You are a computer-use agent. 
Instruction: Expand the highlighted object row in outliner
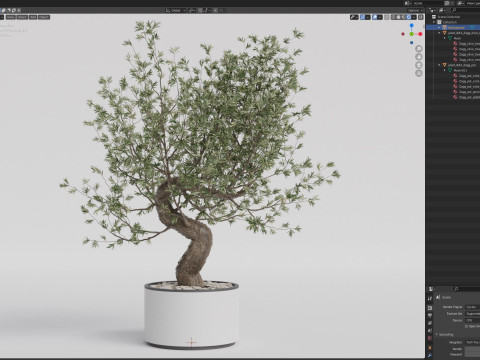(439, 27)
